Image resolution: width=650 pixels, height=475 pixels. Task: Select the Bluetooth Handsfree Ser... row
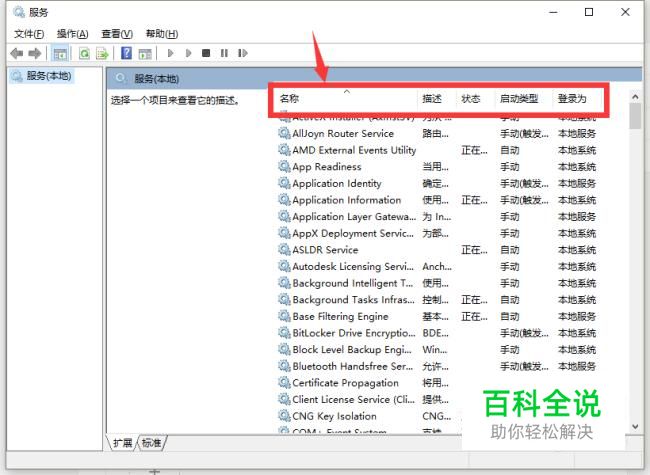tap(438, 366)
